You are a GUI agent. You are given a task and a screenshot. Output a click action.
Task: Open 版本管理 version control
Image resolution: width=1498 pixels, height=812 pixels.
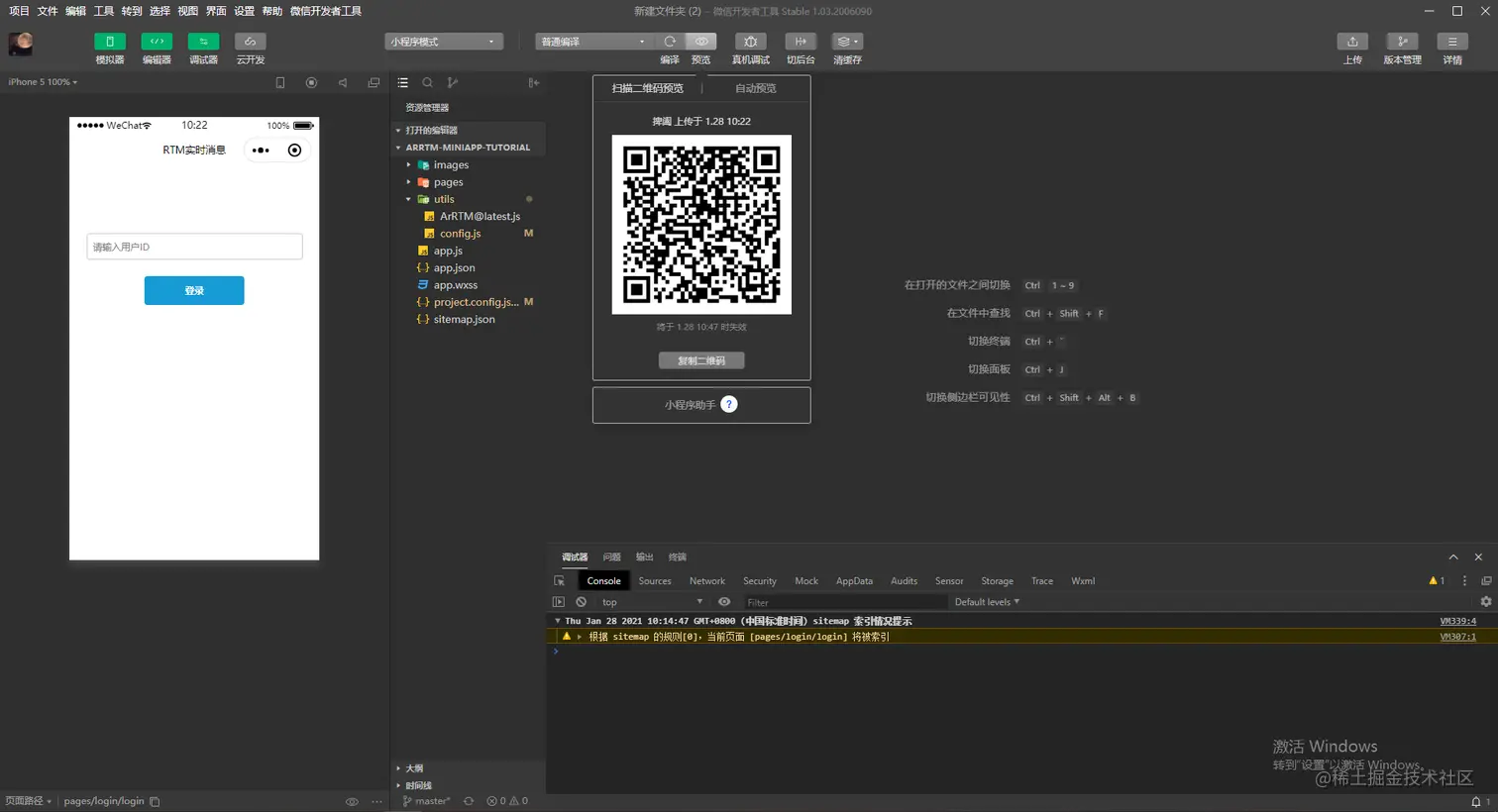[x=1402, y=42]
